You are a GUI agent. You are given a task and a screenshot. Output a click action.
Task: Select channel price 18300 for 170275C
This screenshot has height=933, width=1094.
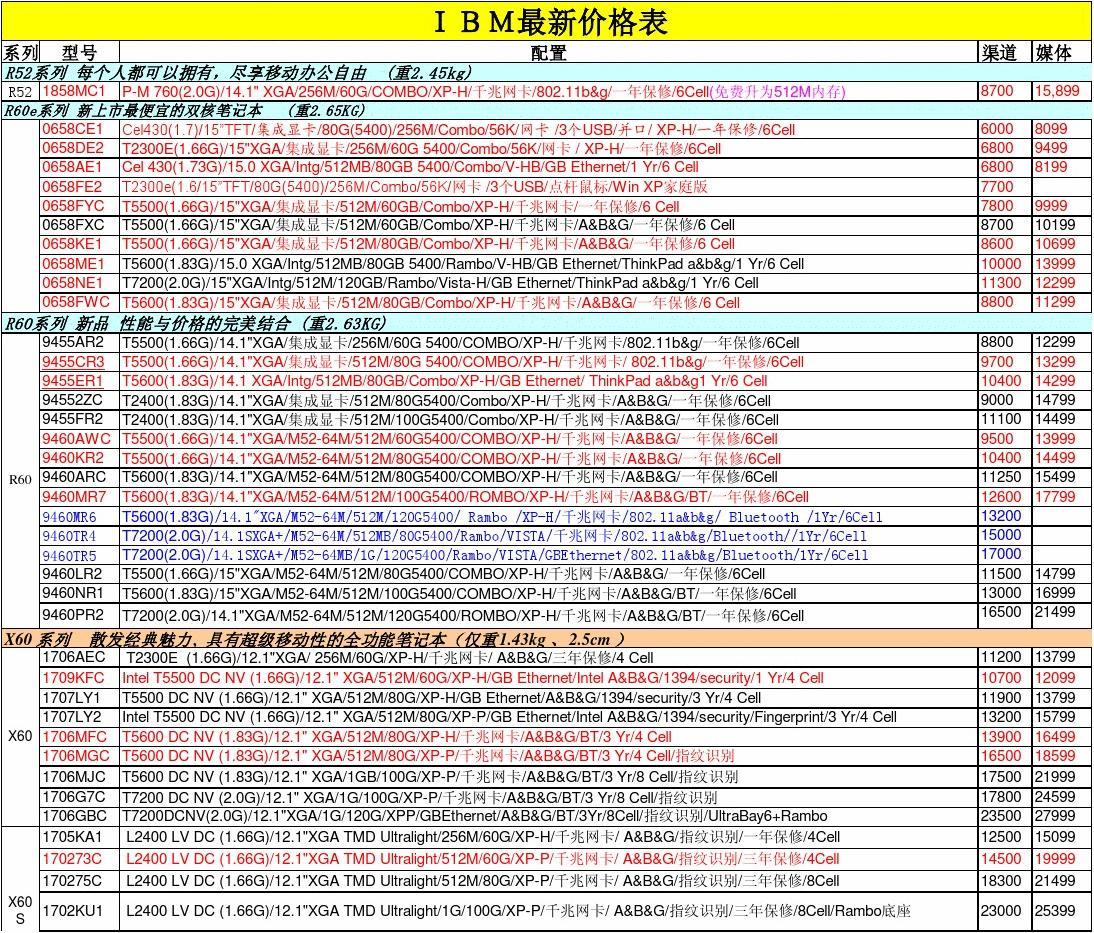pyautogui.click(x=1001, y=881)
